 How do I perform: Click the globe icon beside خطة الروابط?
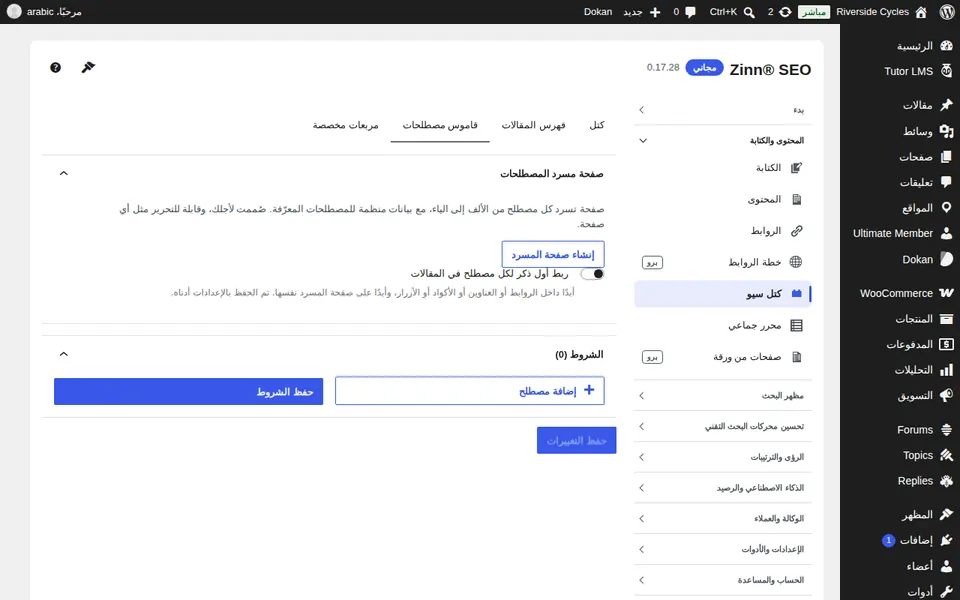tap(796, 262)
